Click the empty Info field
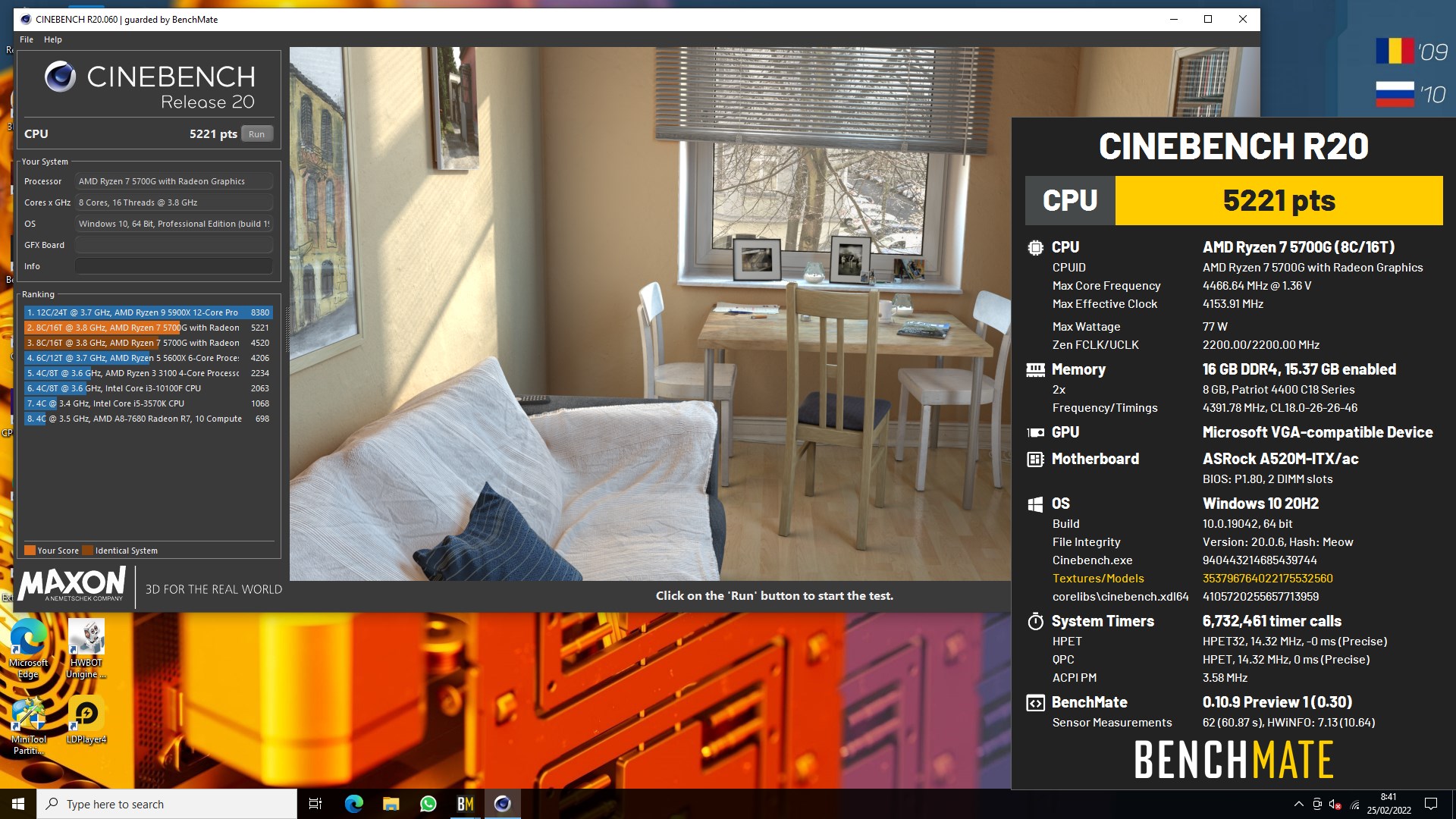 pos(174,266)
